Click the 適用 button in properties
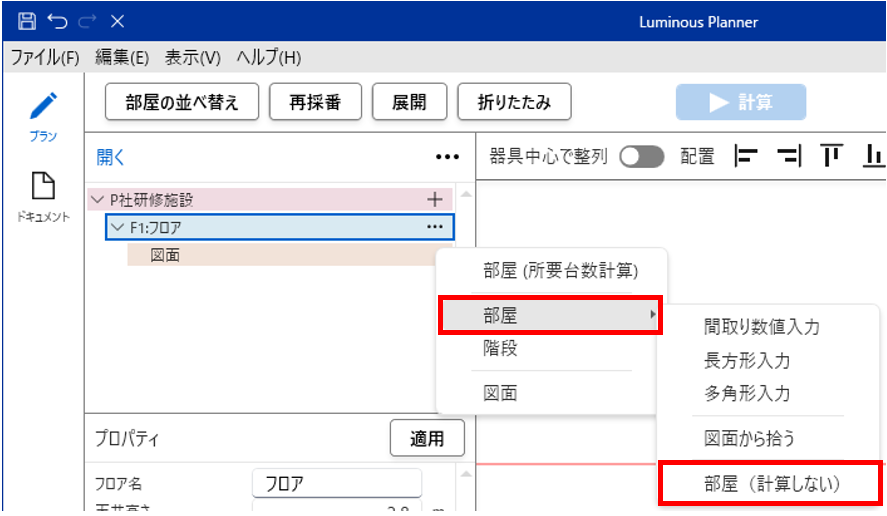Screen dimensions: 887x516 (x=427, y=438)
